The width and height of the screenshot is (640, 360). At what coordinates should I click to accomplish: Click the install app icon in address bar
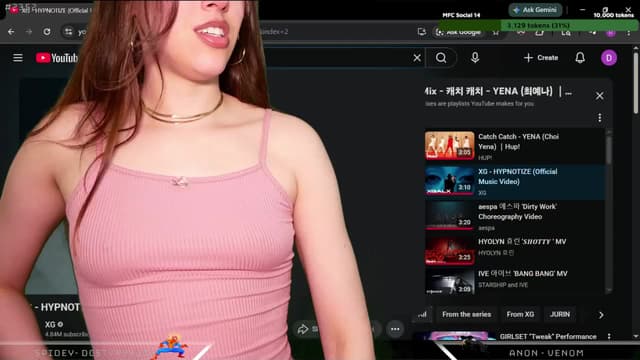pyautogui.click(x=422, y=32)
